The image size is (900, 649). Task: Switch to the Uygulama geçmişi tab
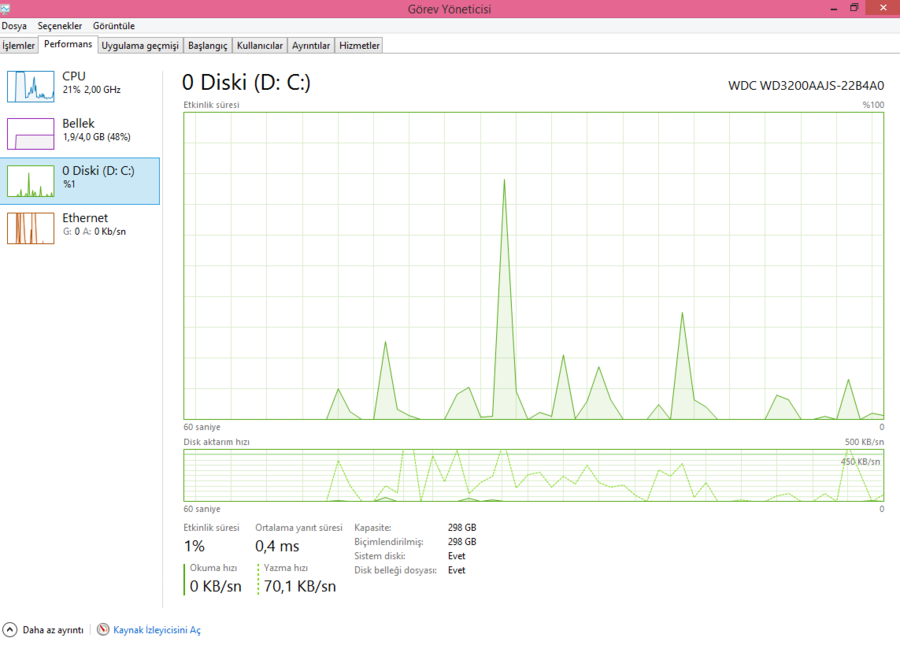click(x=140, y=45)
